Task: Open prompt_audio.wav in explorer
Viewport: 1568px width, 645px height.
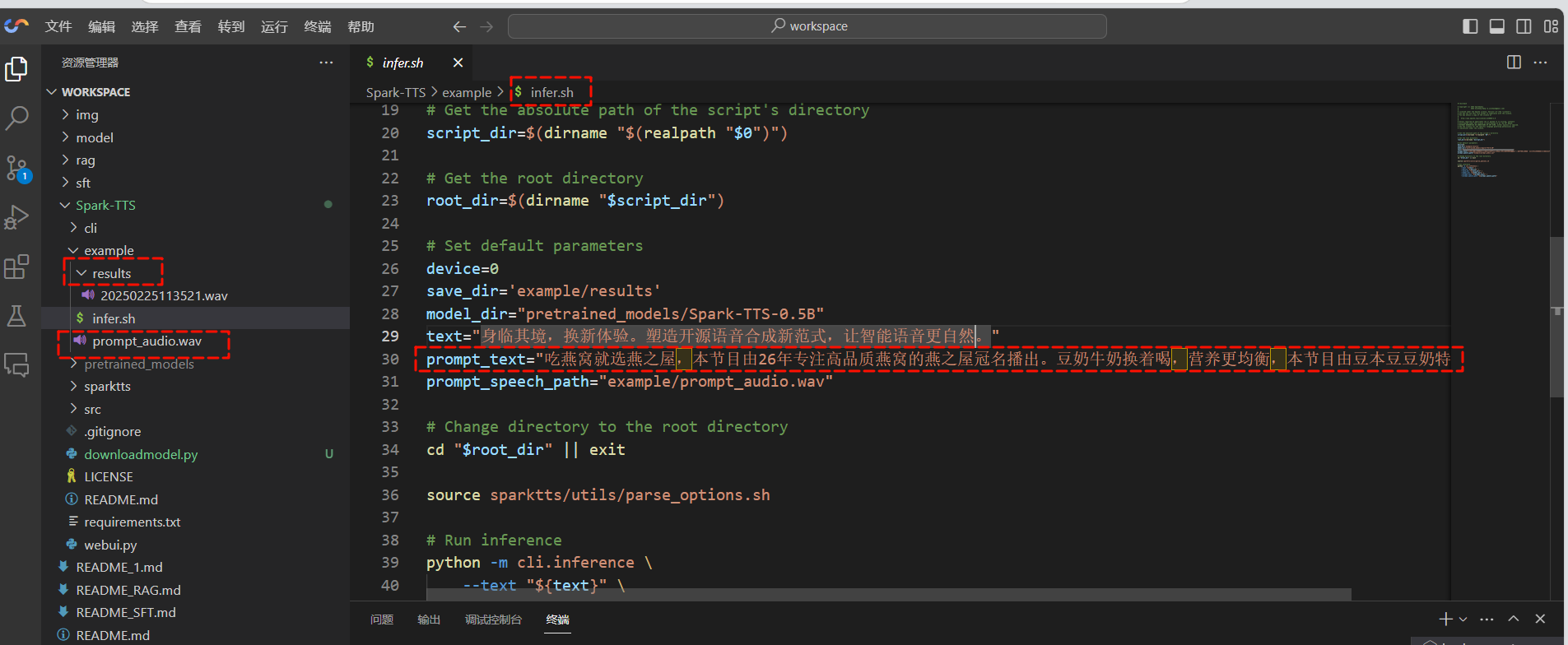Action: click(x=196, y=341)
